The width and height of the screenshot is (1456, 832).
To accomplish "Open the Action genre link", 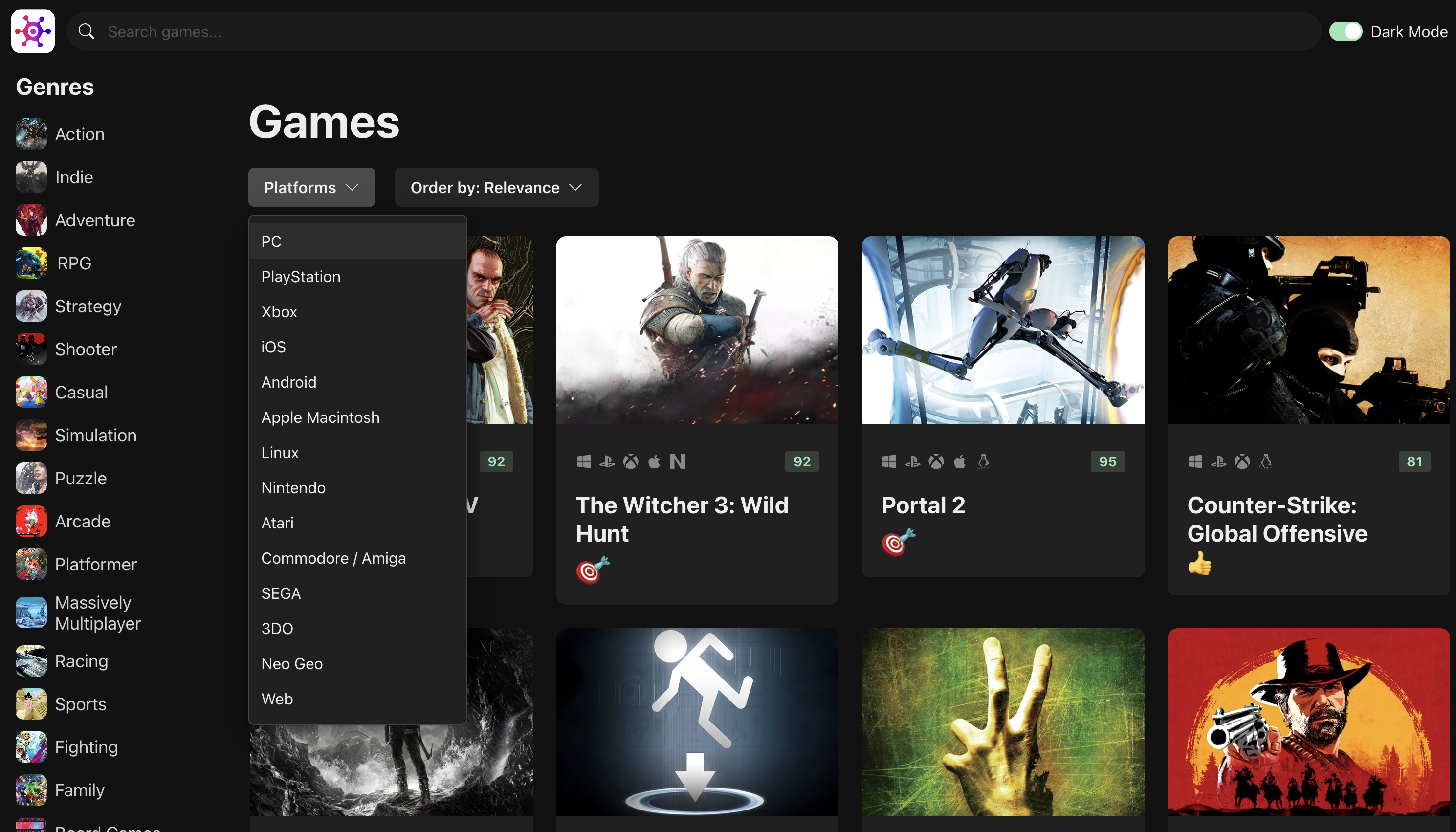I will point(79,134).
